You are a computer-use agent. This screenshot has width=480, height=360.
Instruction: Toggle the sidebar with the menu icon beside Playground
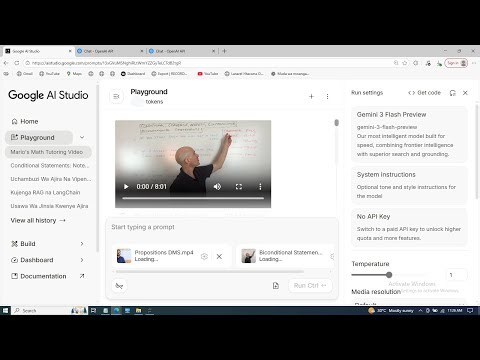116,96
